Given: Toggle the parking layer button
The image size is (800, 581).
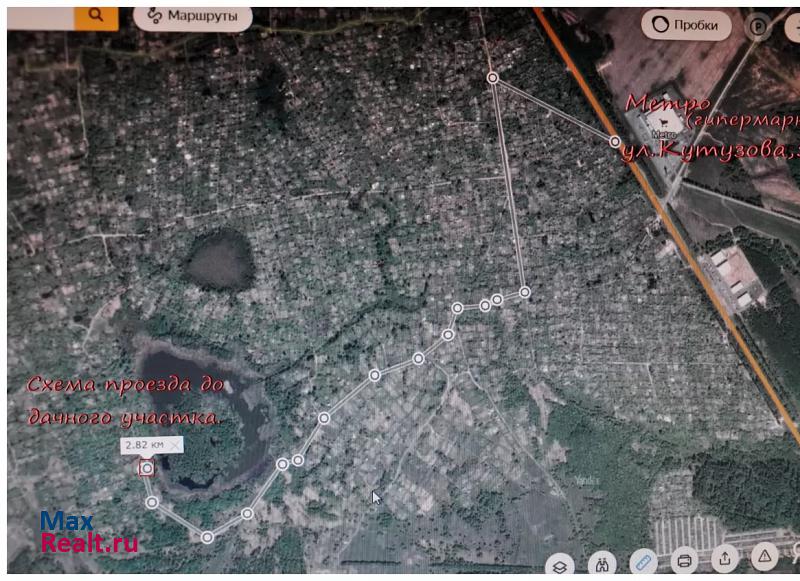Looking at the screenshot, I should (759, 27).
